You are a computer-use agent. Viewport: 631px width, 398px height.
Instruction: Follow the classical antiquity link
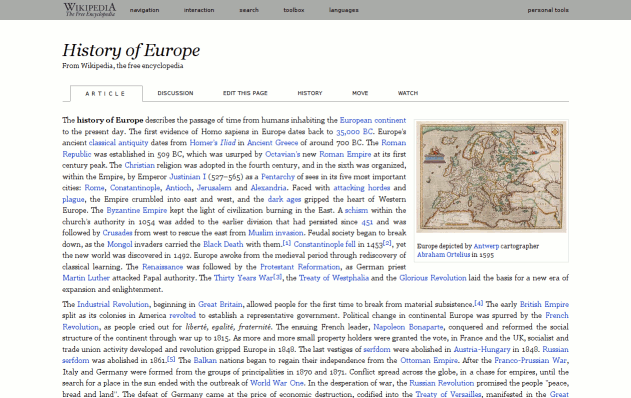(118, 143)
